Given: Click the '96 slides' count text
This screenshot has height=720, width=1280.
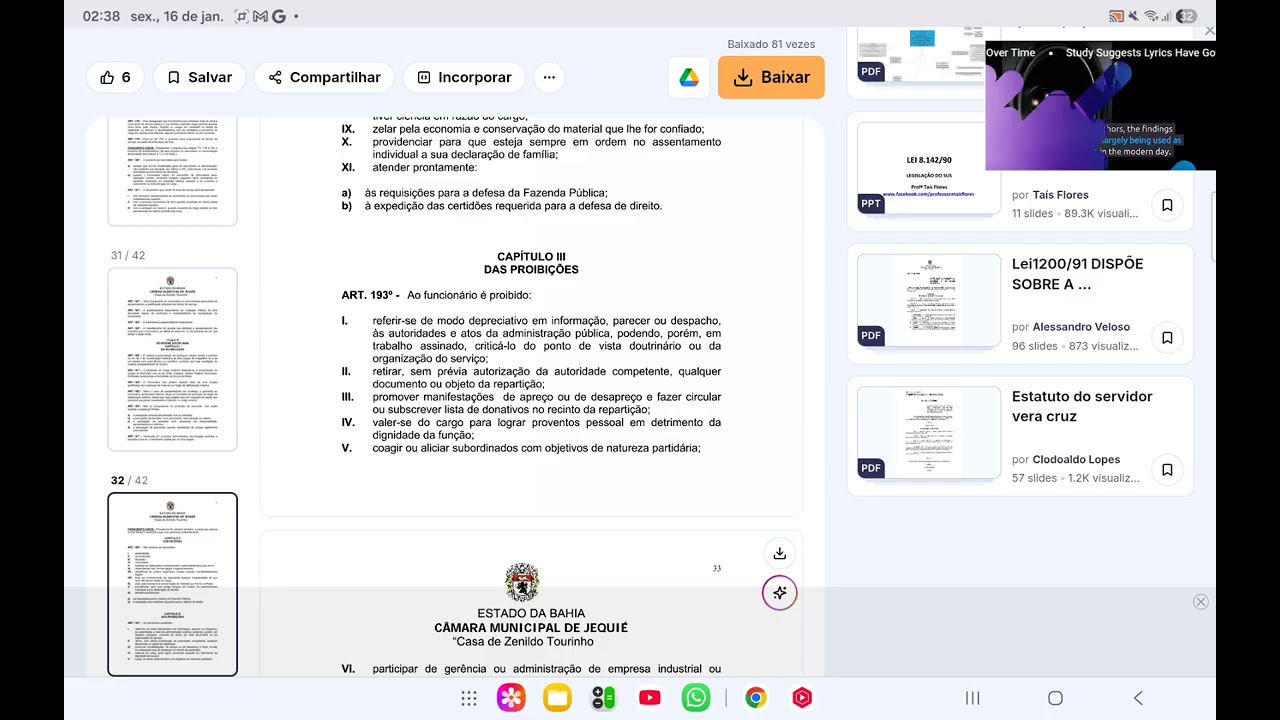Looking at the screenshot, I should point(1035,346).
